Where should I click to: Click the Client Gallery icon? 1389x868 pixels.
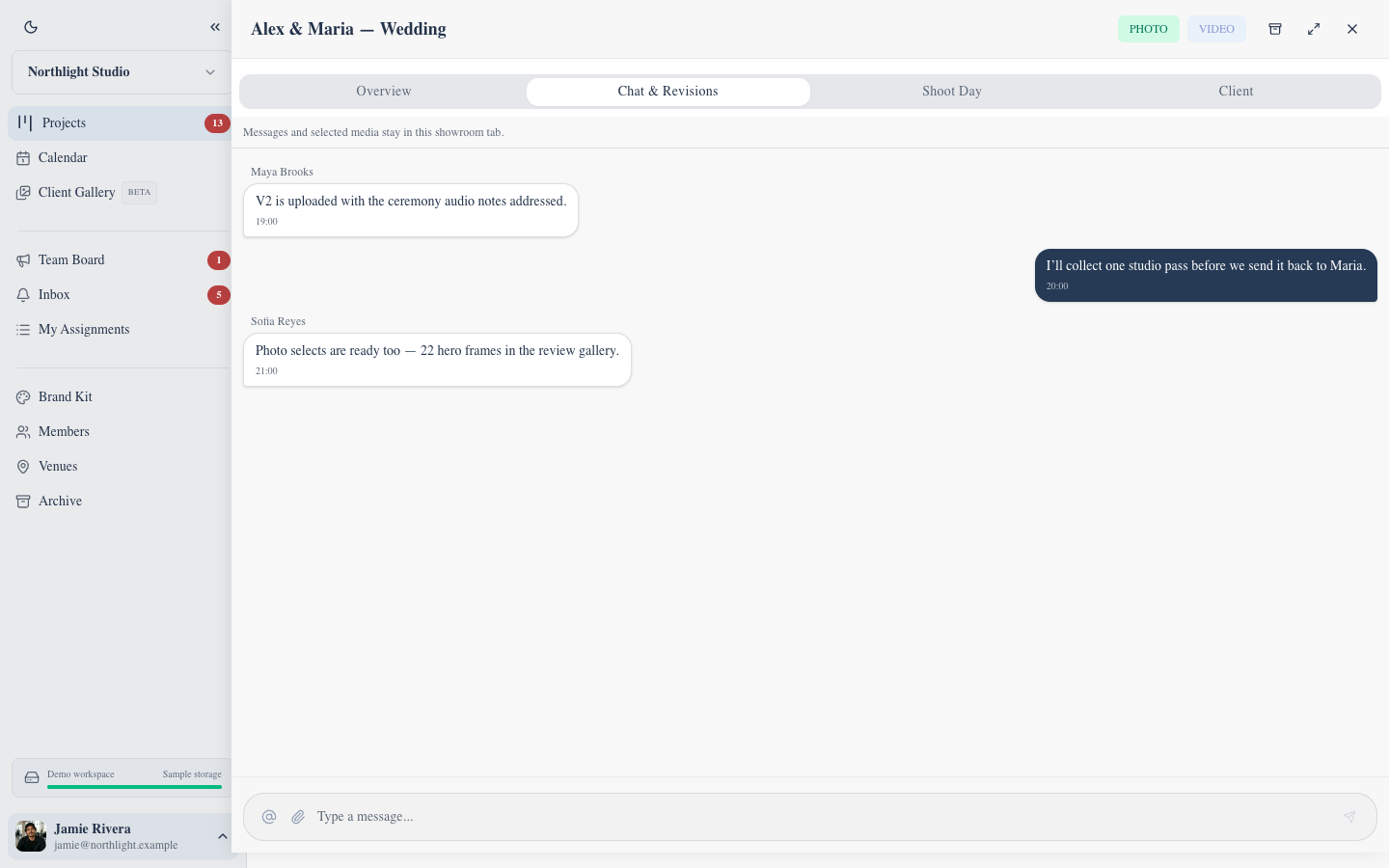tap(23, 193)
